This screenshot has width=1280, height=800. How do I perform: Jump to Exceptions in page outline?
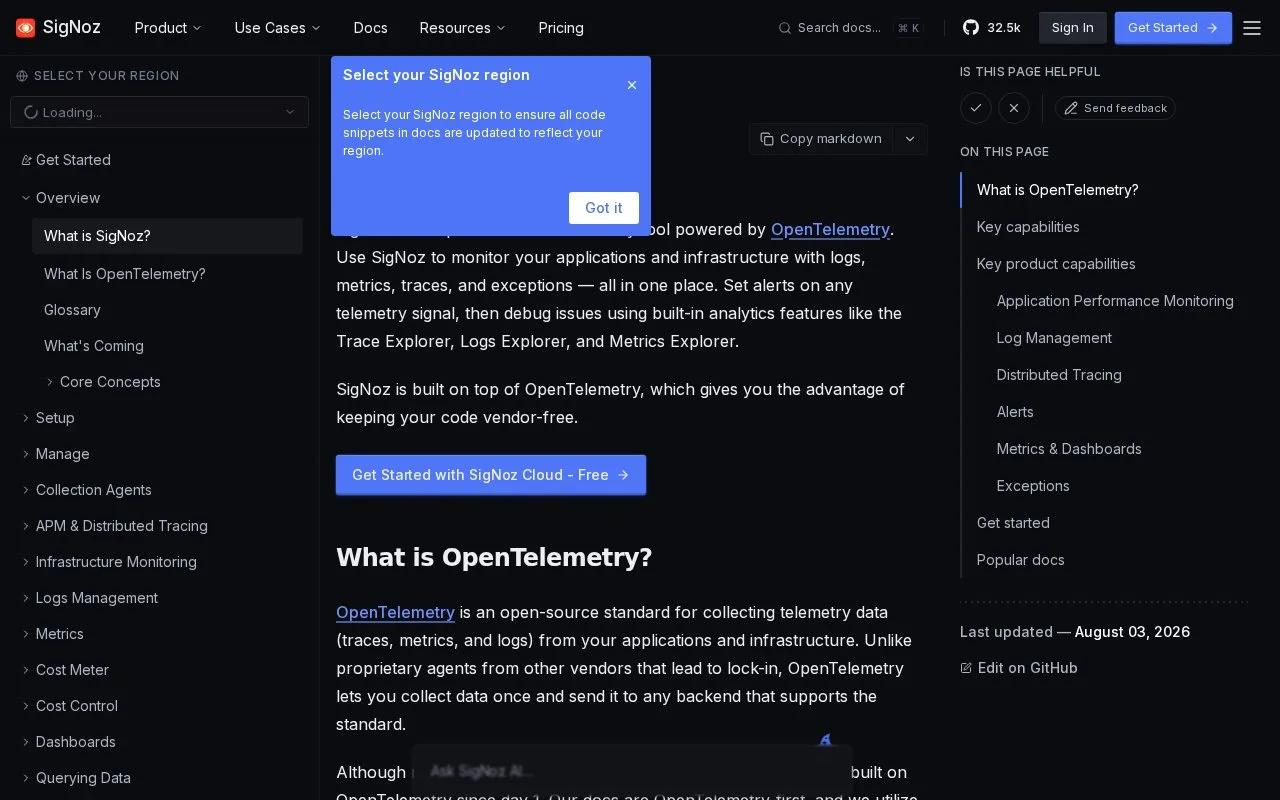[1033, 486]
